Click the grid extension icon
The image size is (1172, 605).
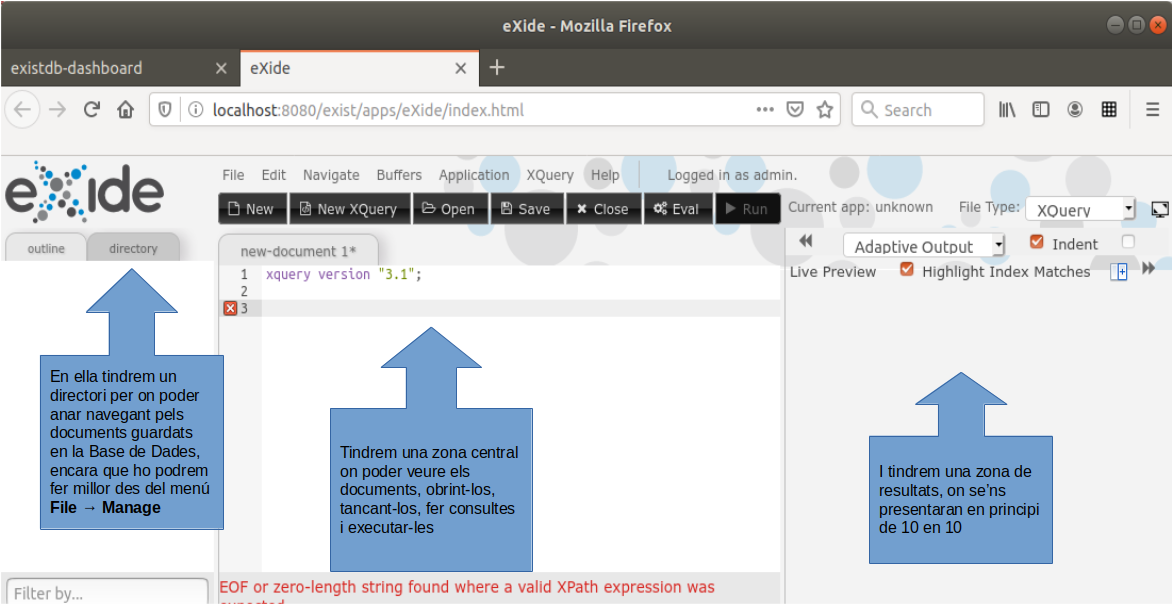tap(1109, 110)
